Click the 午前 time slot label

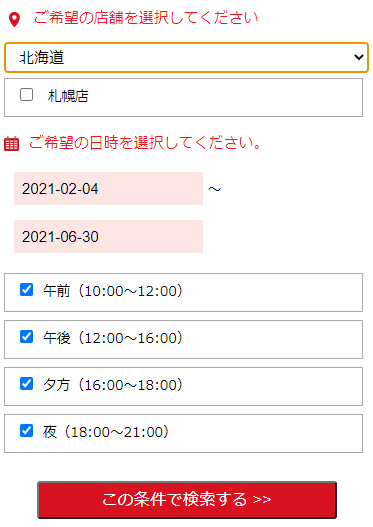point(113,291)
